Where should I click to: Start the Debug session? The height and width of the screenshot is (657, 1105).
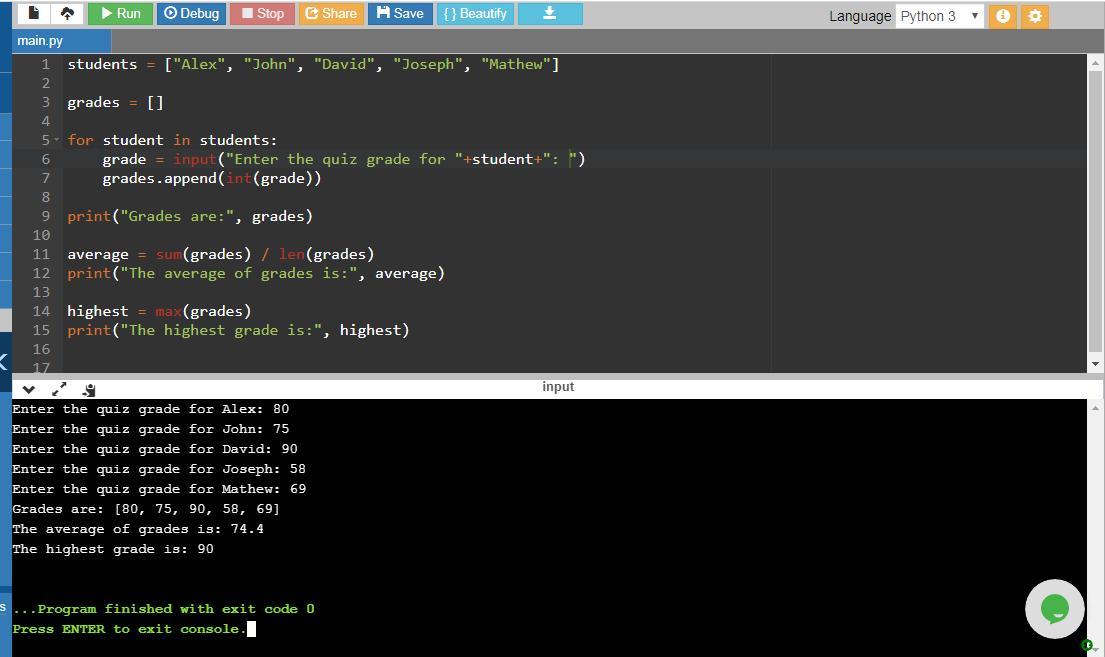[x=191, y=14]
